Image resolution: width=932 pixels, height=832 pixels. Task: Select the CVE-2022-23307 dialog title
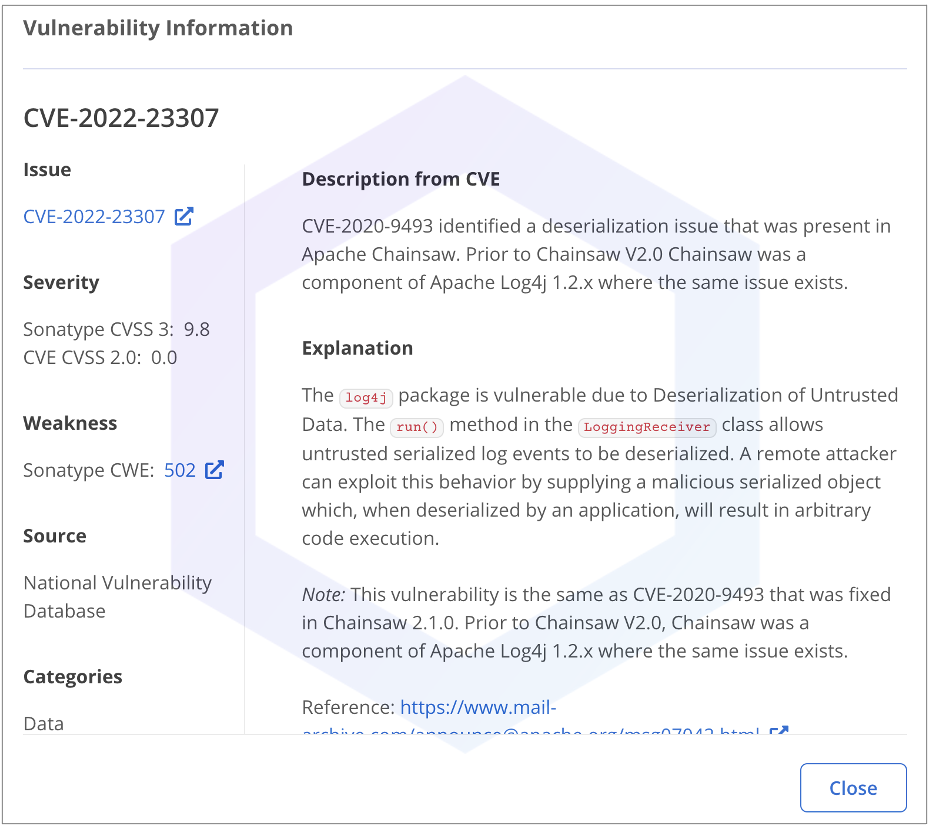click(121, 118)
